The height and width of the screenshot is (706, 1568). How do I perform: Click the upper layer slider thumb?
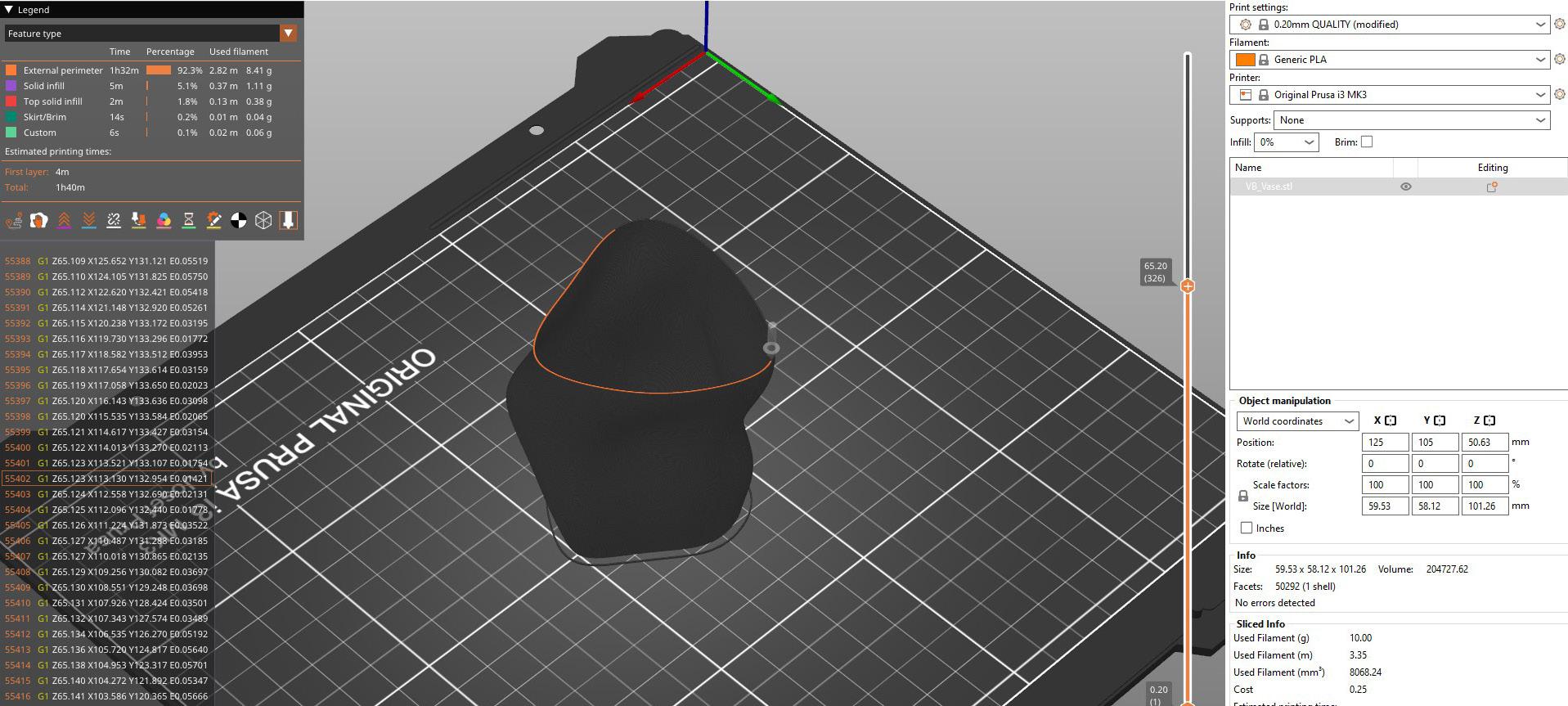[1188, 286]
